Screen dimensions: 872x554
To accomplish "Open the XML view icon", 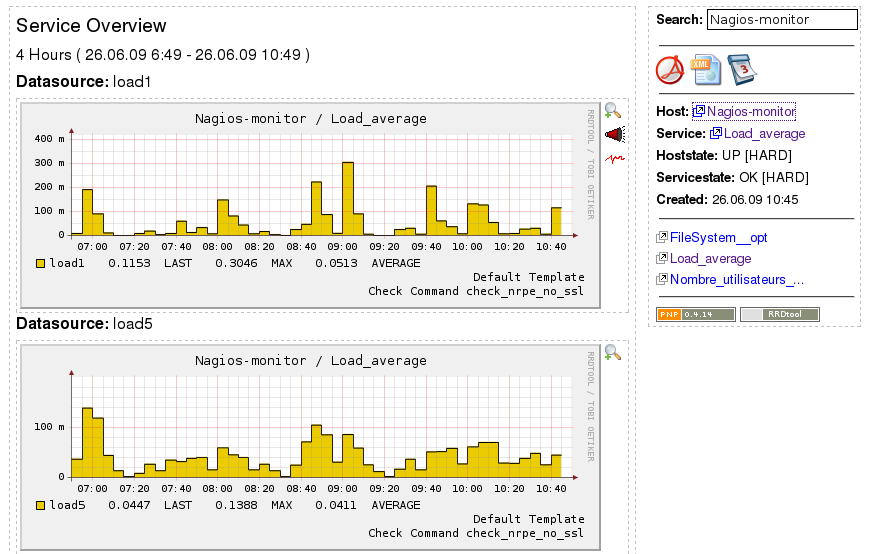I will [x=706, y=70].
